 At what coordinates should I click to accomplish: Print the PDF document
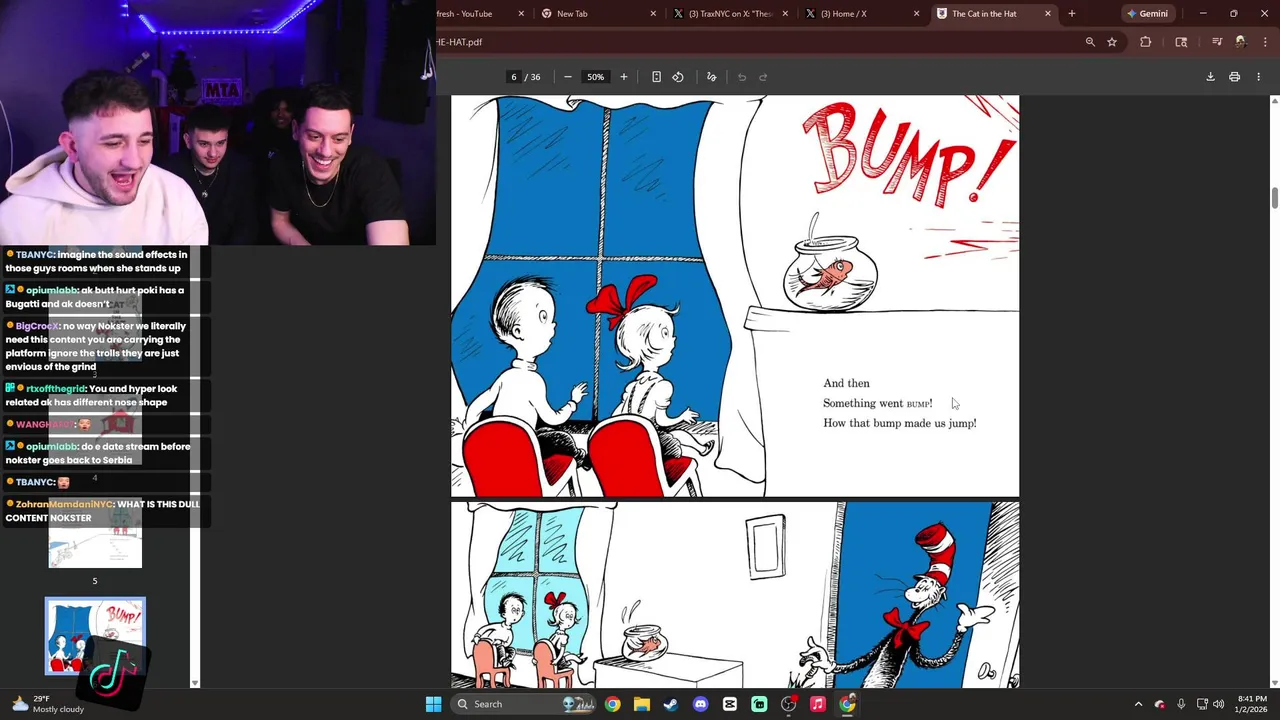point(1234,77)
